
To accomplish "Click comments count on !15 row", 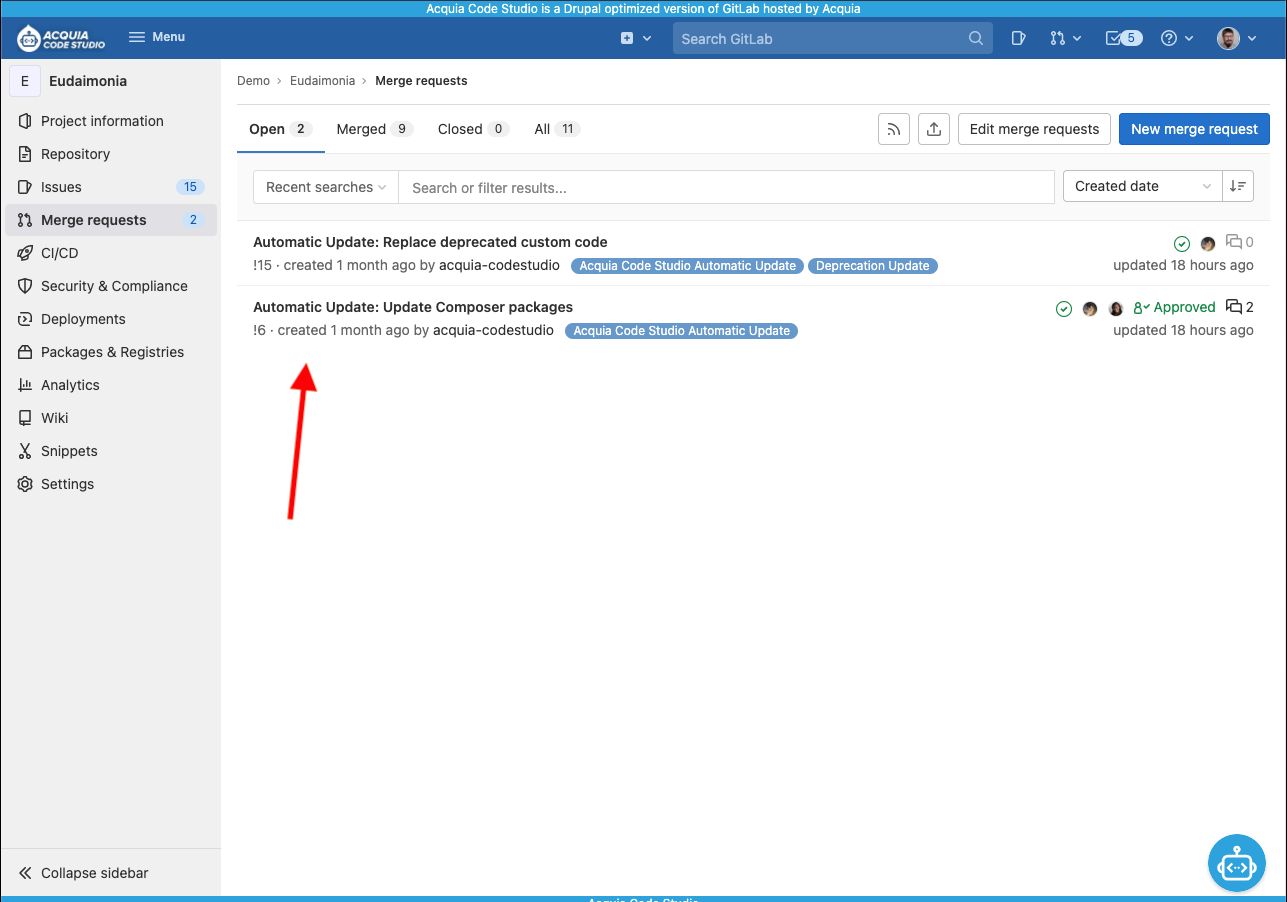I will point(1240,242).
